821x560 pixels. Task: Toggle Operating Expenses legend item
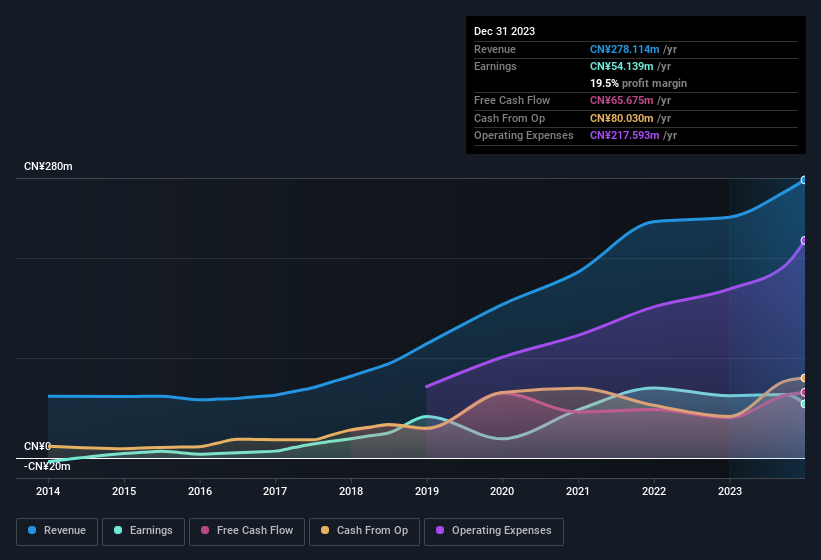pos(494,531)
